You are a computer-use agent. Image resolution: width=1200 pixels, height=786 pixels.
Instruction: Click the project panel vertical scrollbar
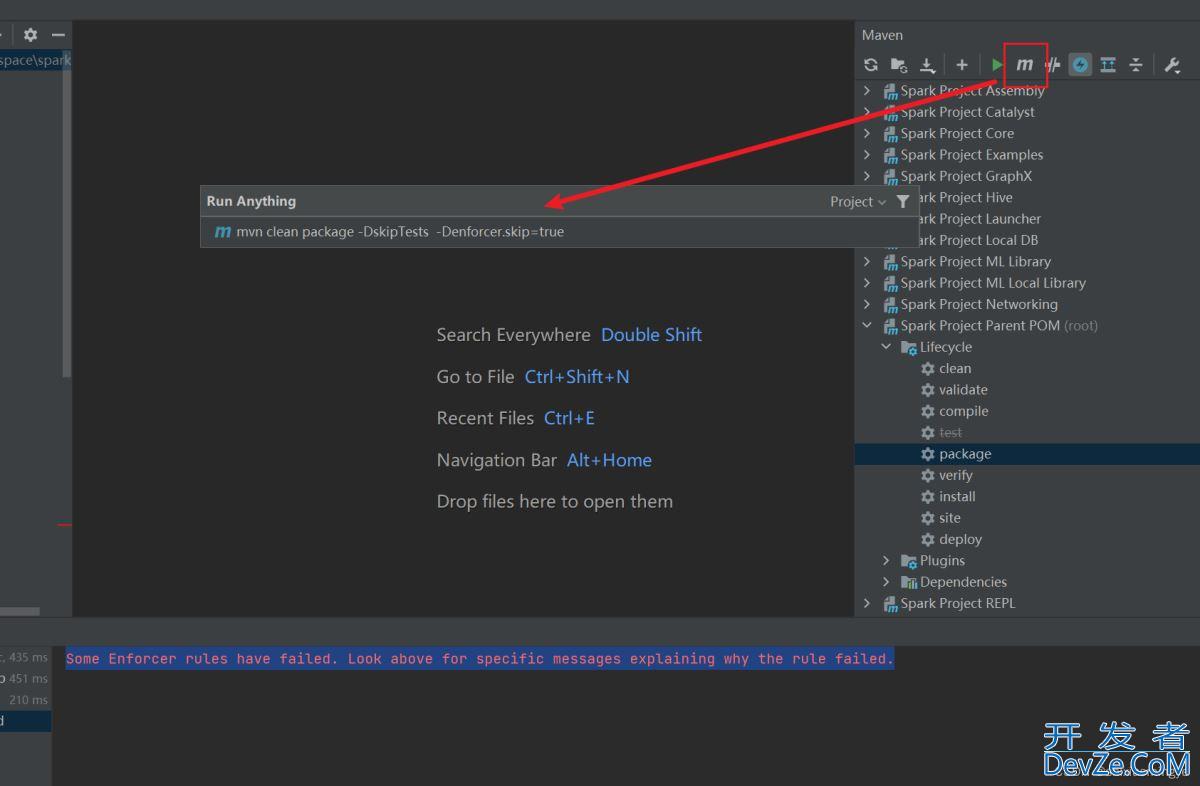[x=67, y=213]
